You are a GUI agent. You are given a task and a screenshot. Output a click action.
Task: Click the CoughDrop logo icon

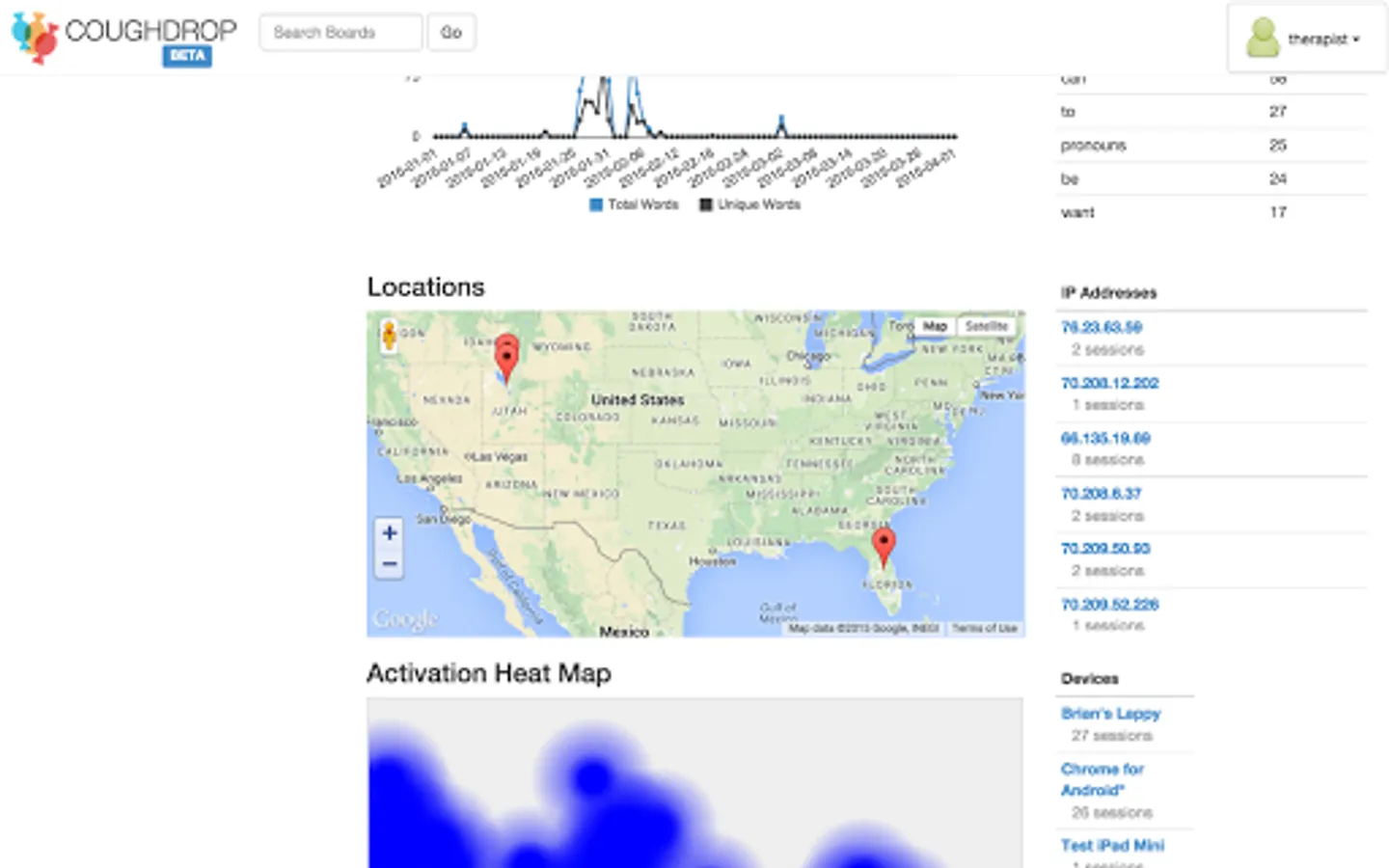point(35,37)
